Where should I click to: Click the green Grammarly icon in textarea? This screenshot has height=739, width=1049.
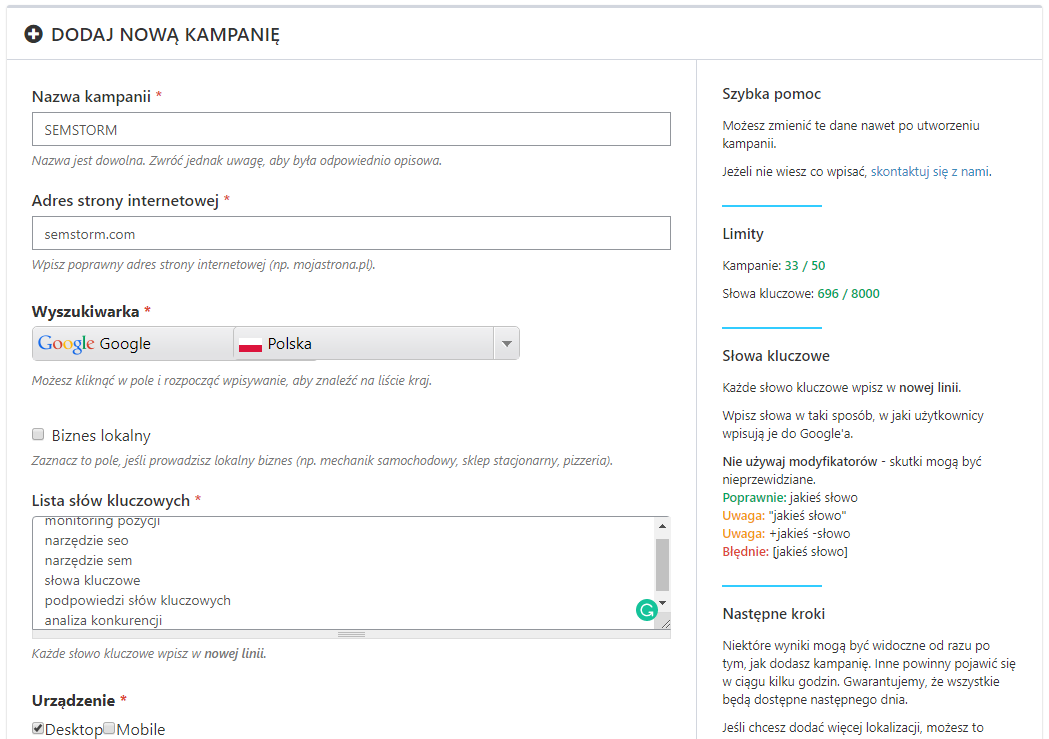[646, 608]
